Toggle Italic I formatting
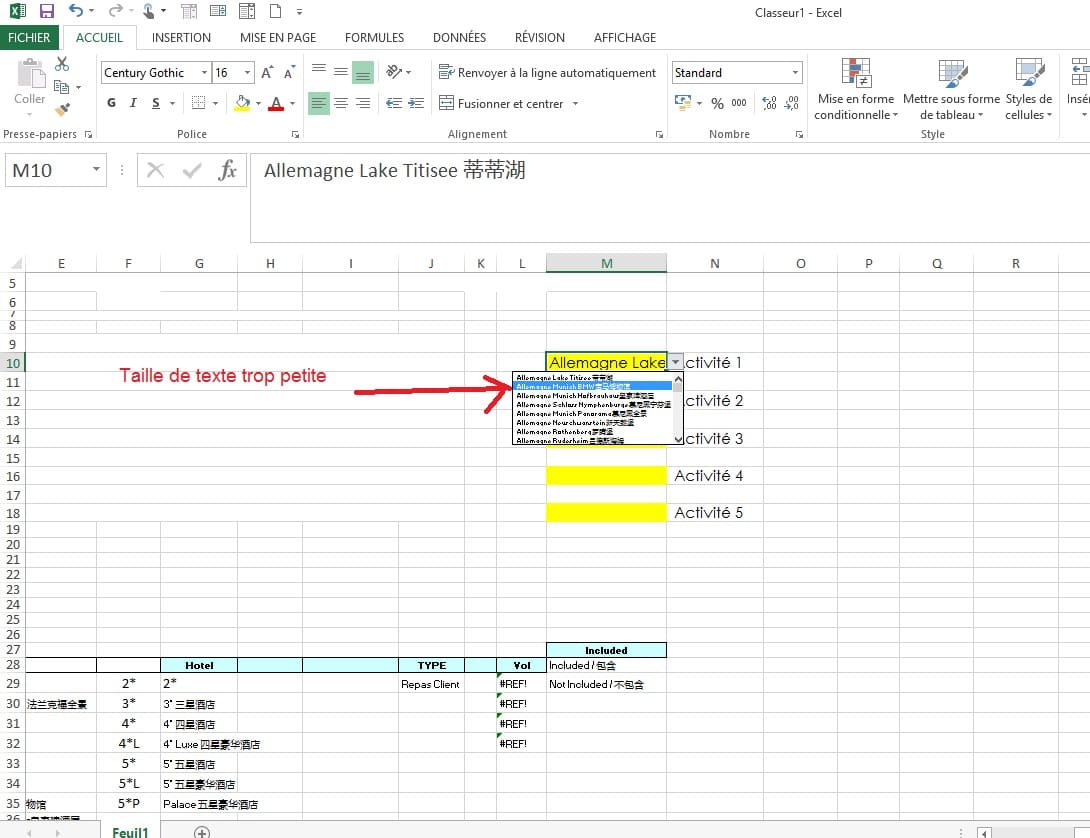 click(x=133, y=103)
